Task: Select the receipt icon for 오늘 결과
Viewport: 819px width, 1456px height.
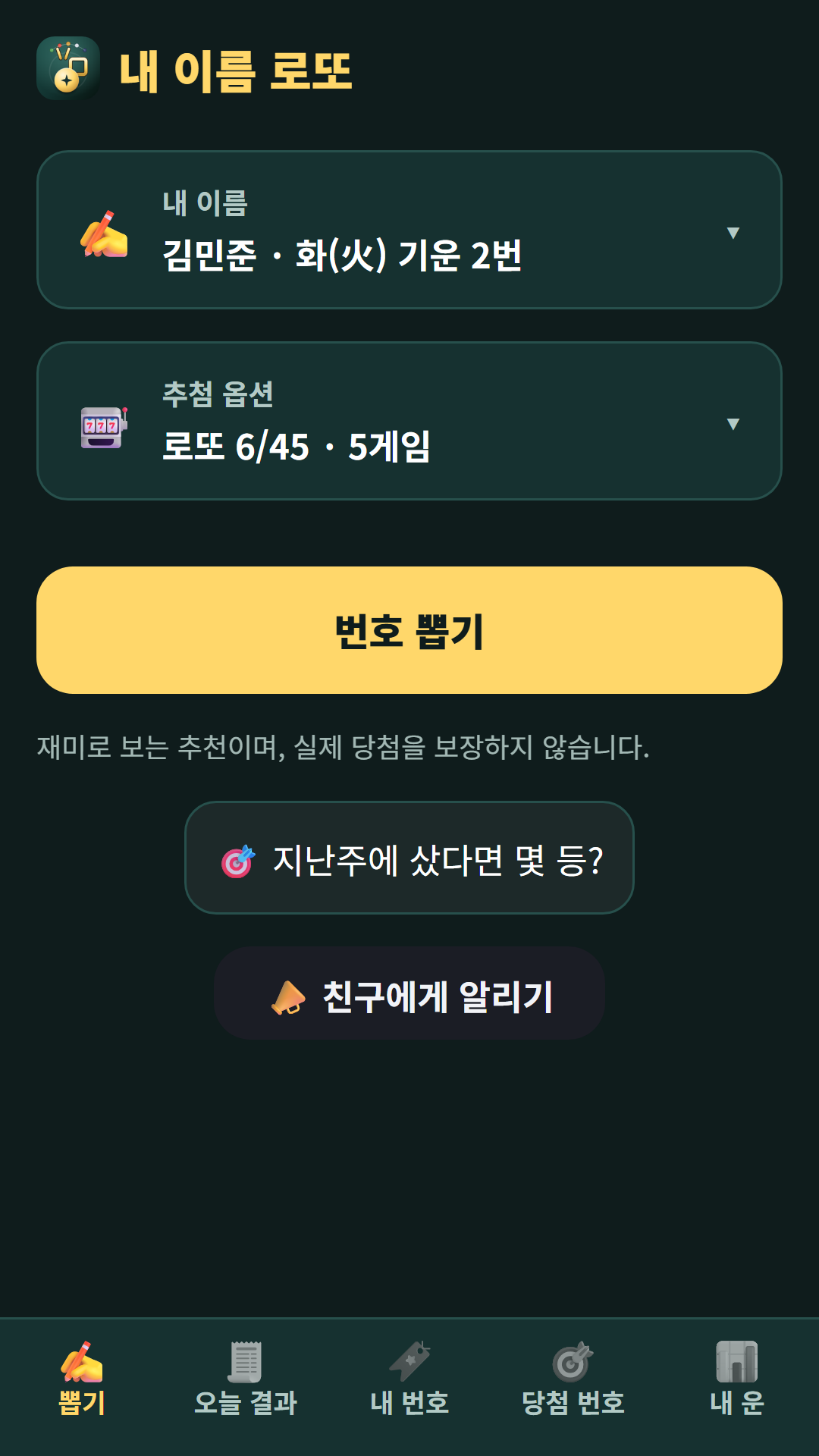Action: (x=246, y=1362)
